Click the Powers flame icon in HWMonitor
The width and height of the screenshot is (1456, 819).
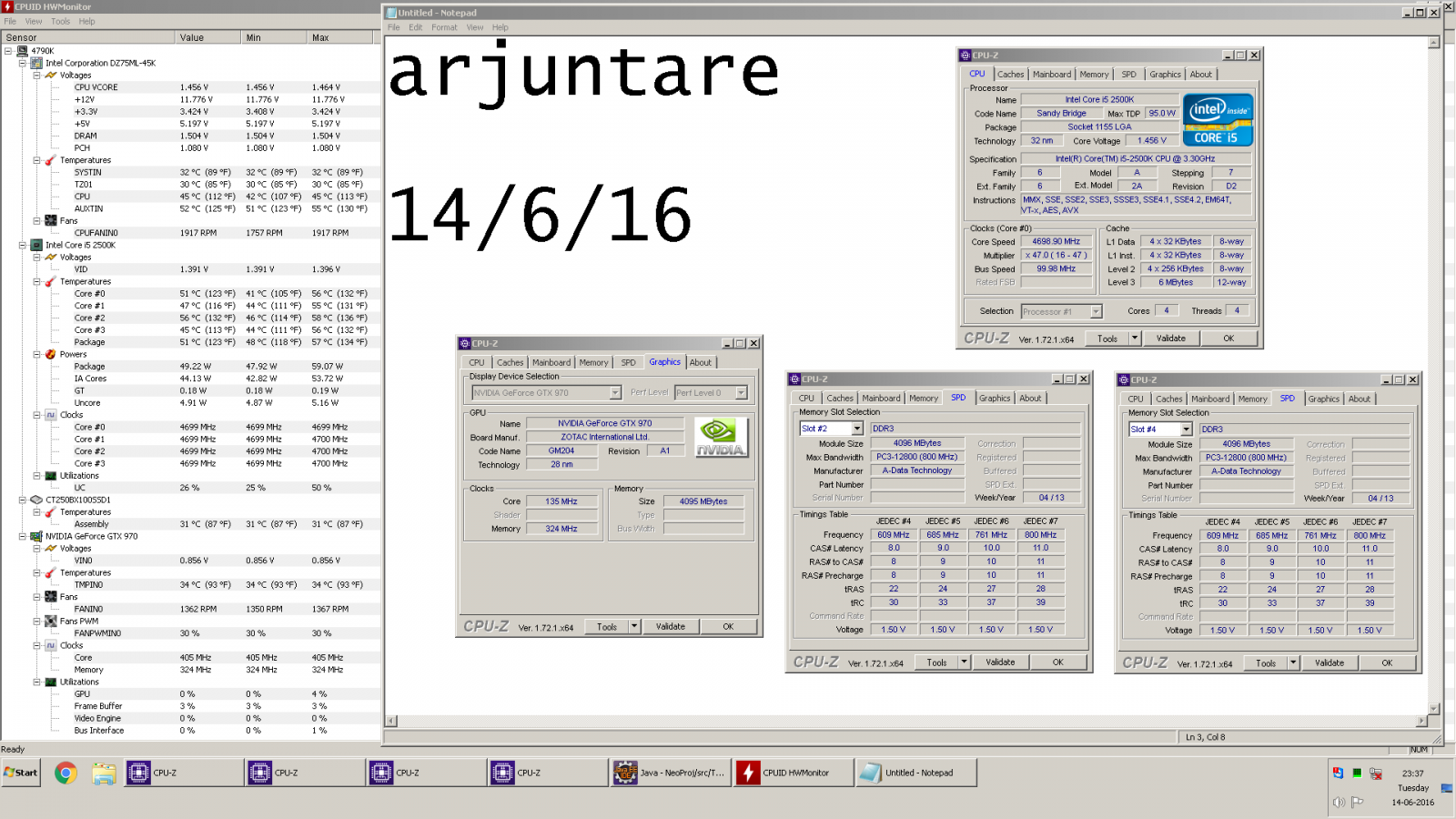pyautogui.click(x=51, y=354)
